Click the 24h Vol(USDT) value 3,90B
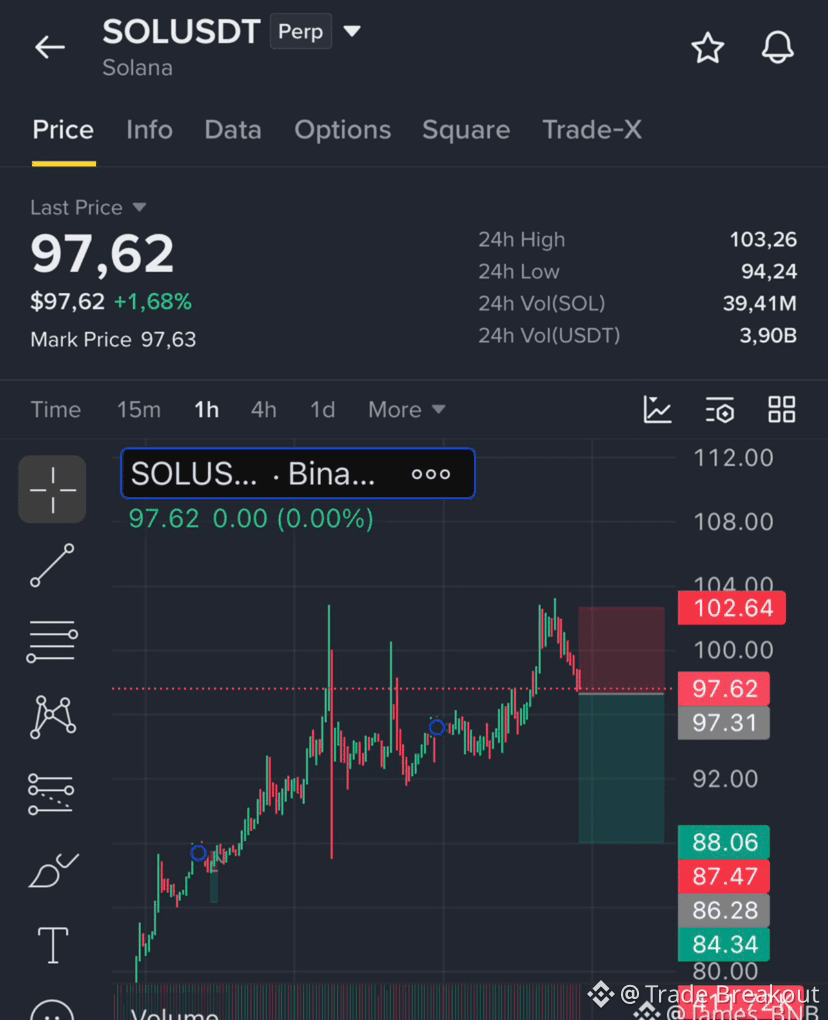 [x=768, y=336]
